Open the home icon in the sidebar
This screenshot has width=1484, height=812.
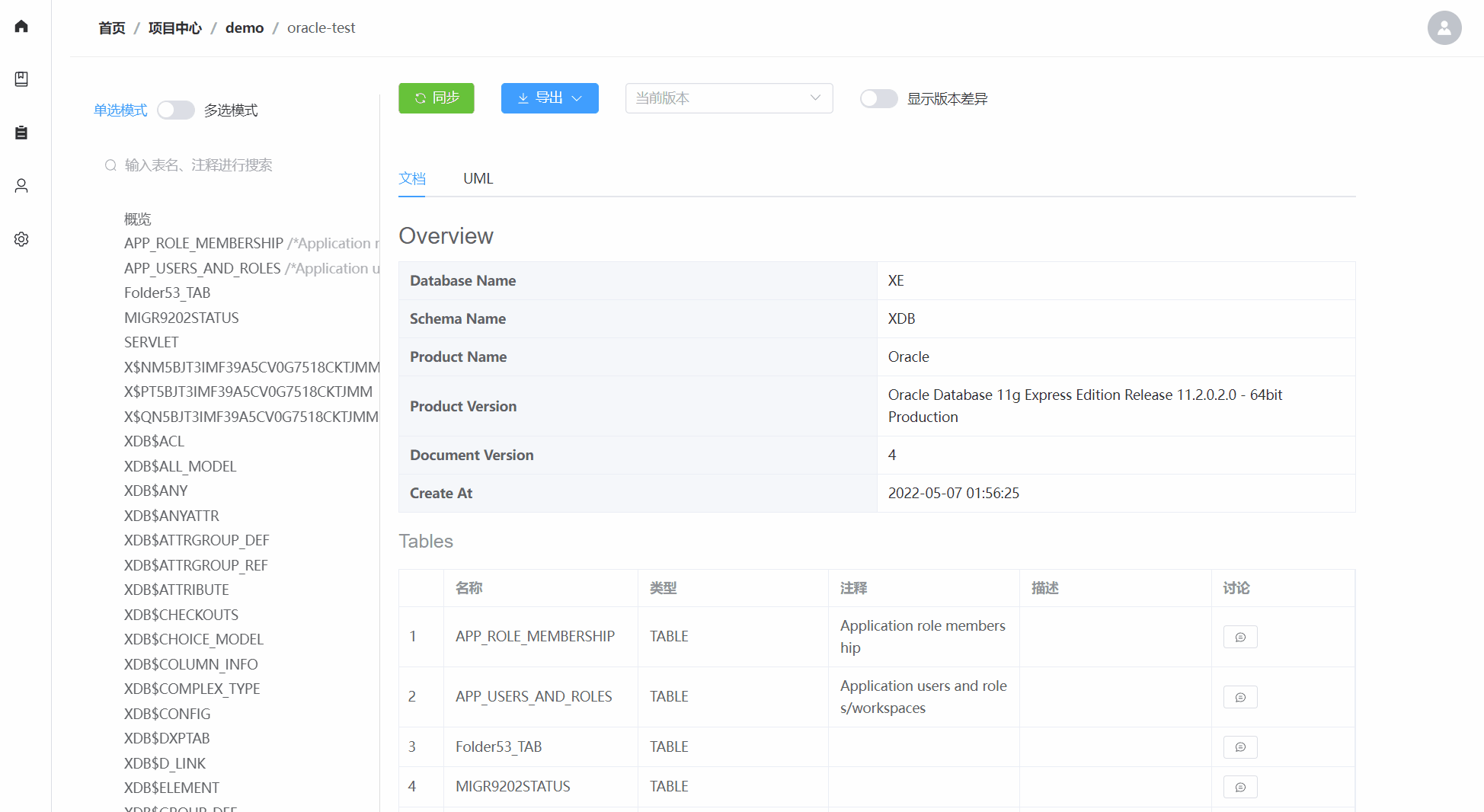pos(21,25)
